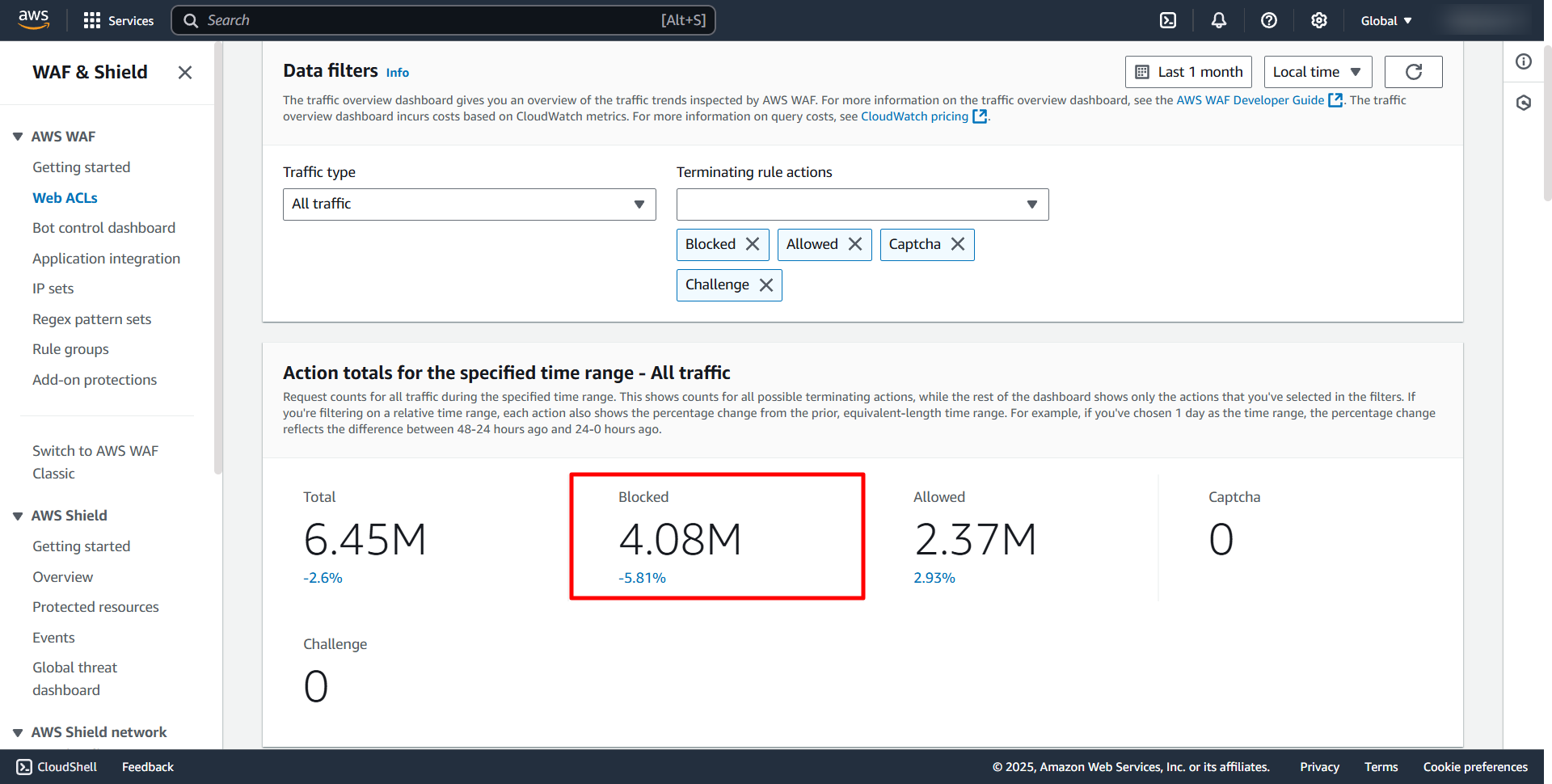
Task: Open Application integration
Action: (106, 259)
